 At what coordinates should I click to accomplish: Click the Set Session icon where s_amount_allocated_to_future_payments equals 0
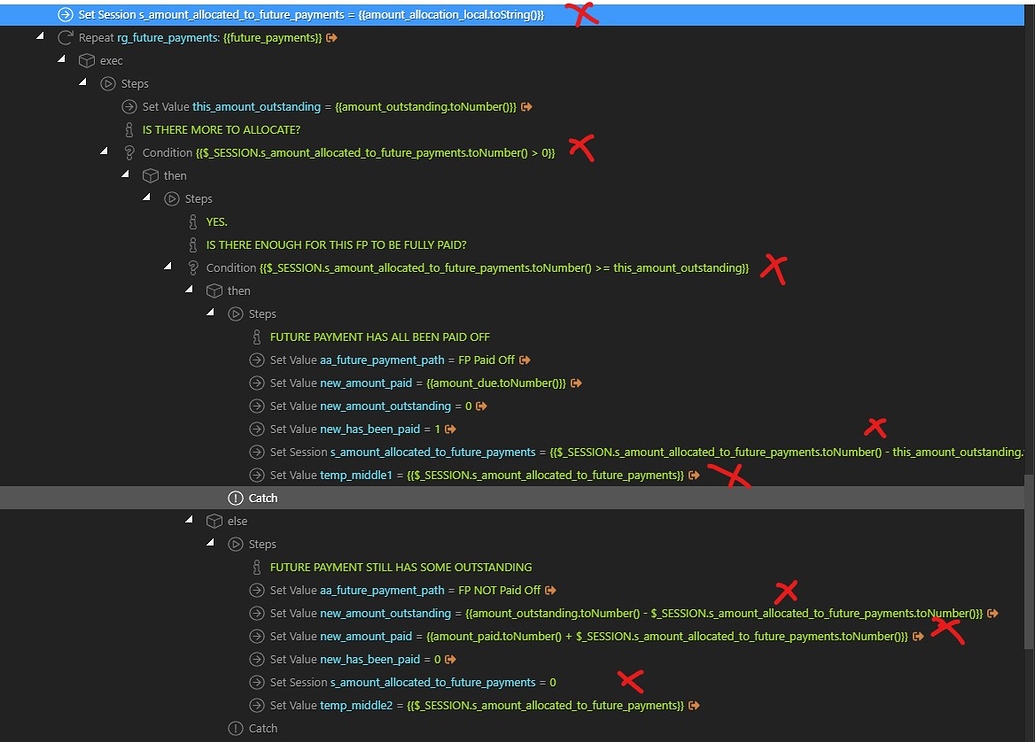tap(257, 681)
